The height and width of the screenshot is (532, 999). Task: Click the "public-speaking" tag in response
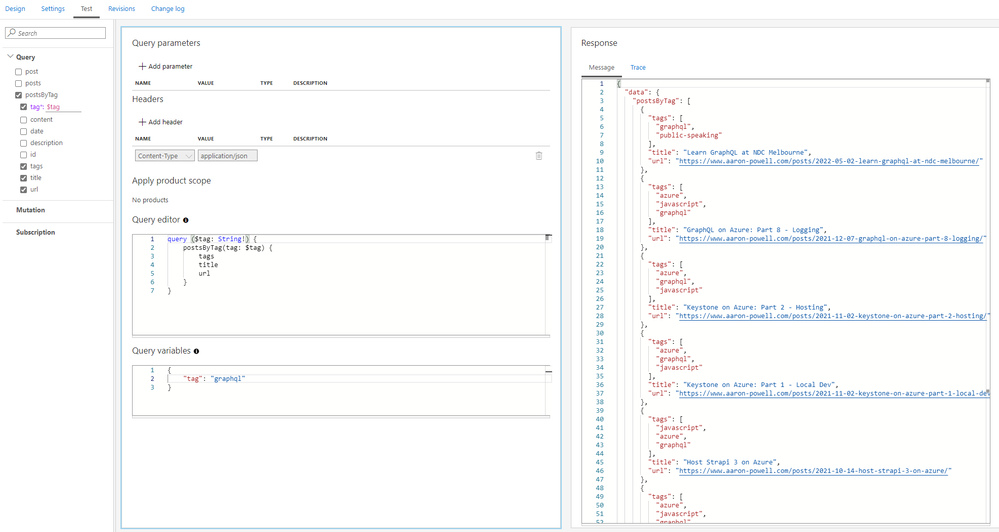[689, 135]
